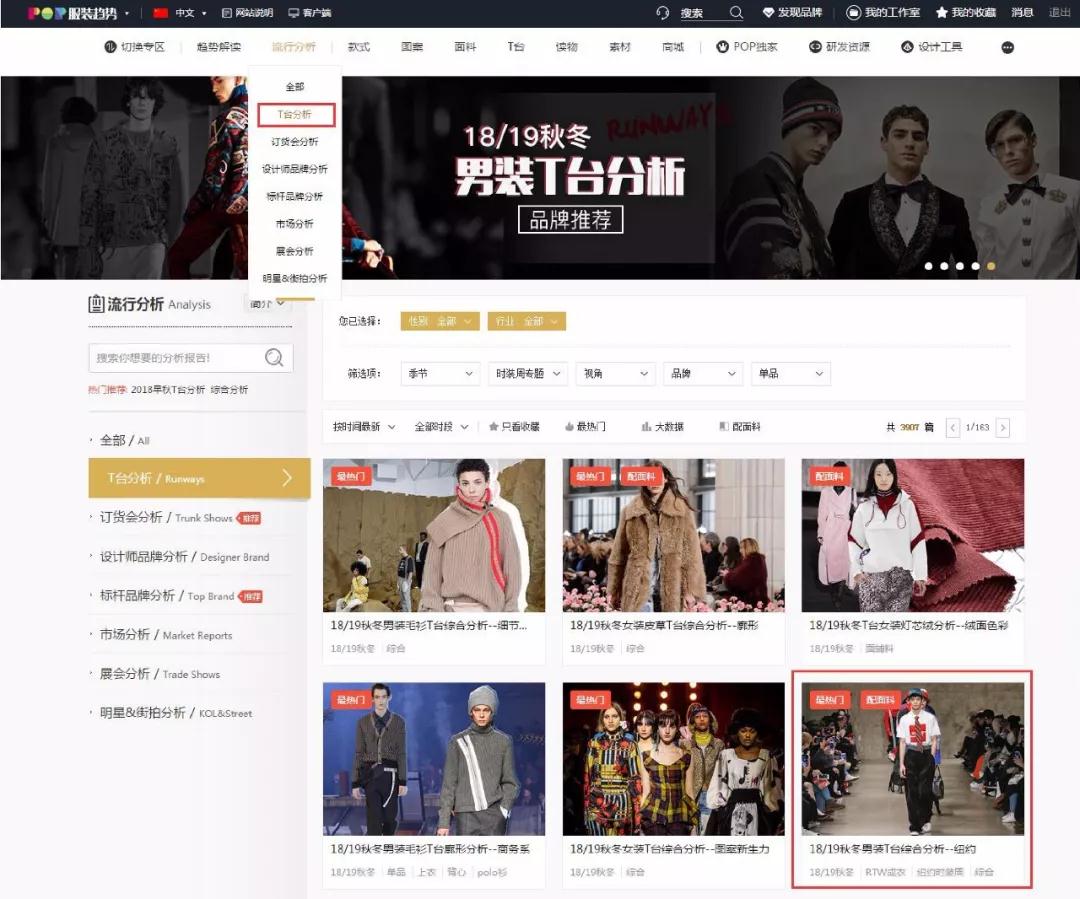Select the last yellow carousel dot

pos(990,266)
